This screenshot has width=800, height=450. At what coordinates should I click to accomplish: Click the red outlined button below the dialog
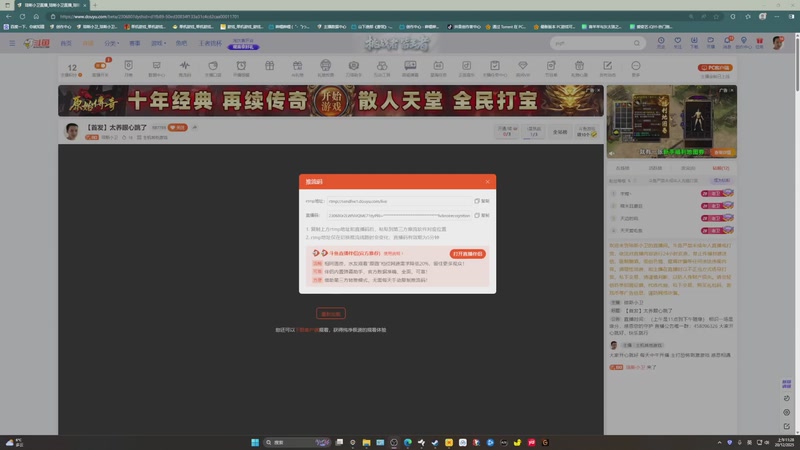pos(331,314)
